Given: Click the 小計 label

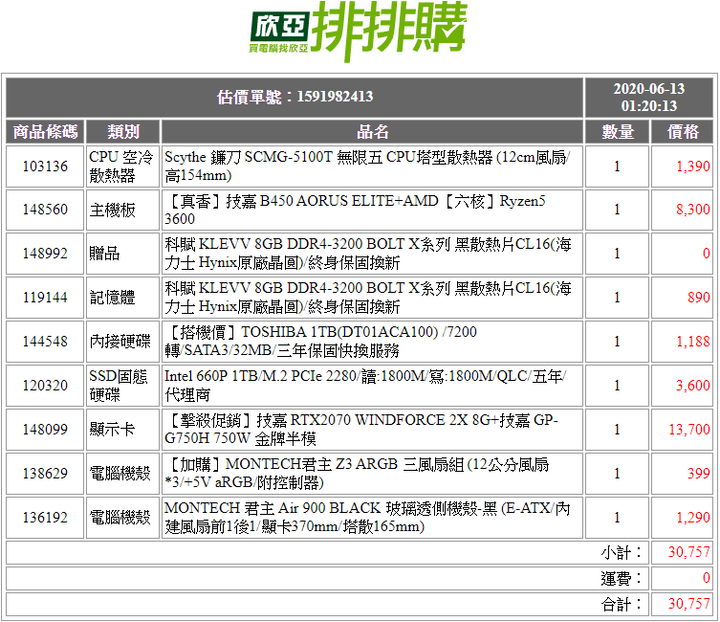Looking at the screenshot, I should [x=621, y=552].
